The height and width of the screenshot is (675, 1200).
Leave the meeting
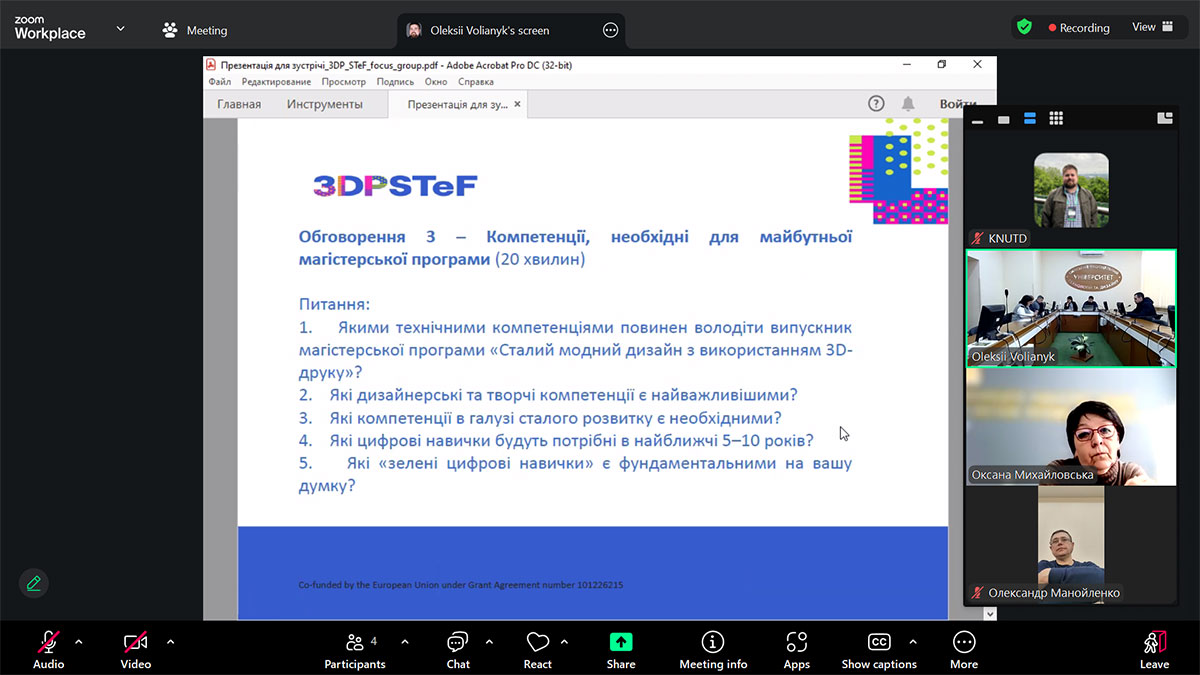click(x=1154, y=648)
